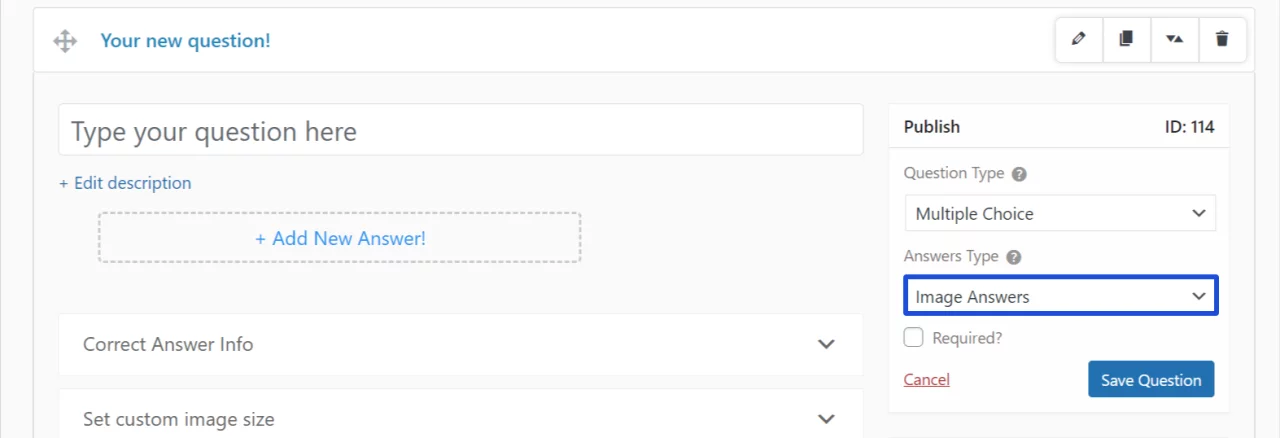The height and width of the screenshot is (438, 1280).
Task: Expand the Set custom image size section
Action: click(460, 419)
